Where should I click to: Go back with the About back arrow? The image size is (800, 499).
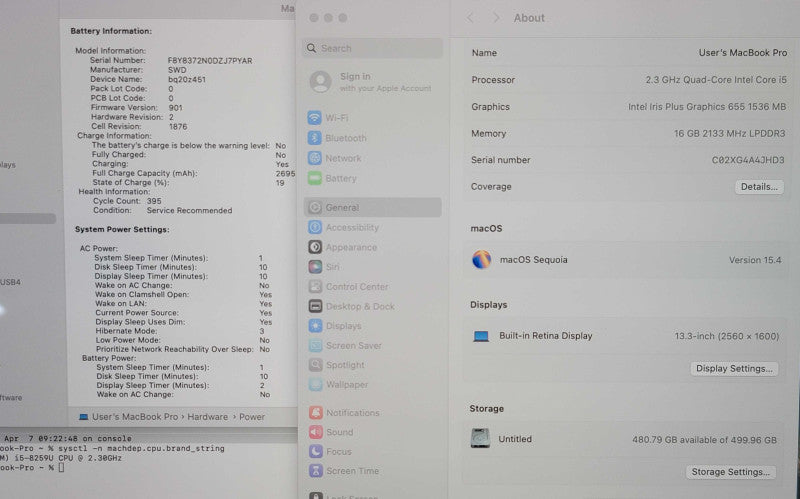click(x=470, y=18)
